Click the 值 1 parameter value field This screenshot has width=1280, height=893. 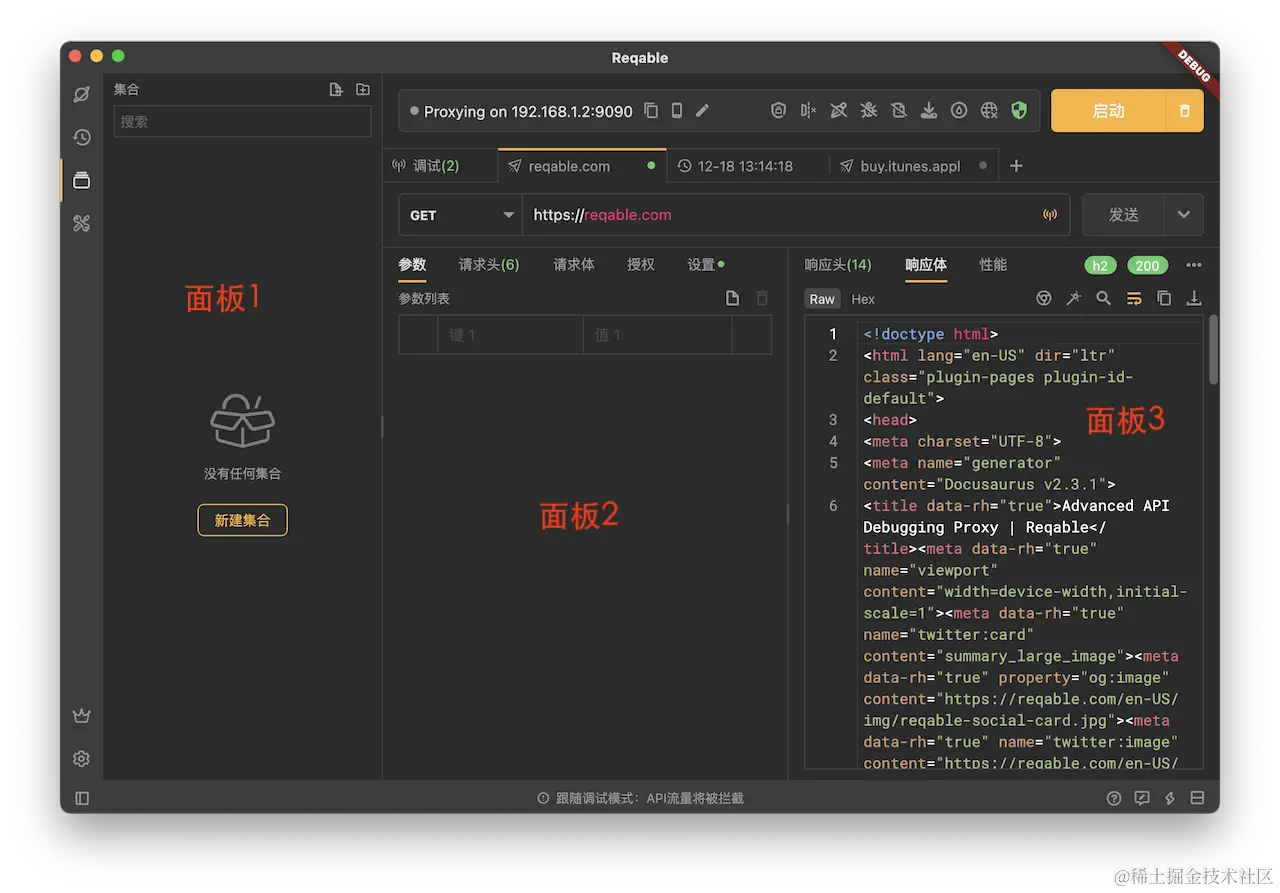pyautogui.click(x=657, y=335)
